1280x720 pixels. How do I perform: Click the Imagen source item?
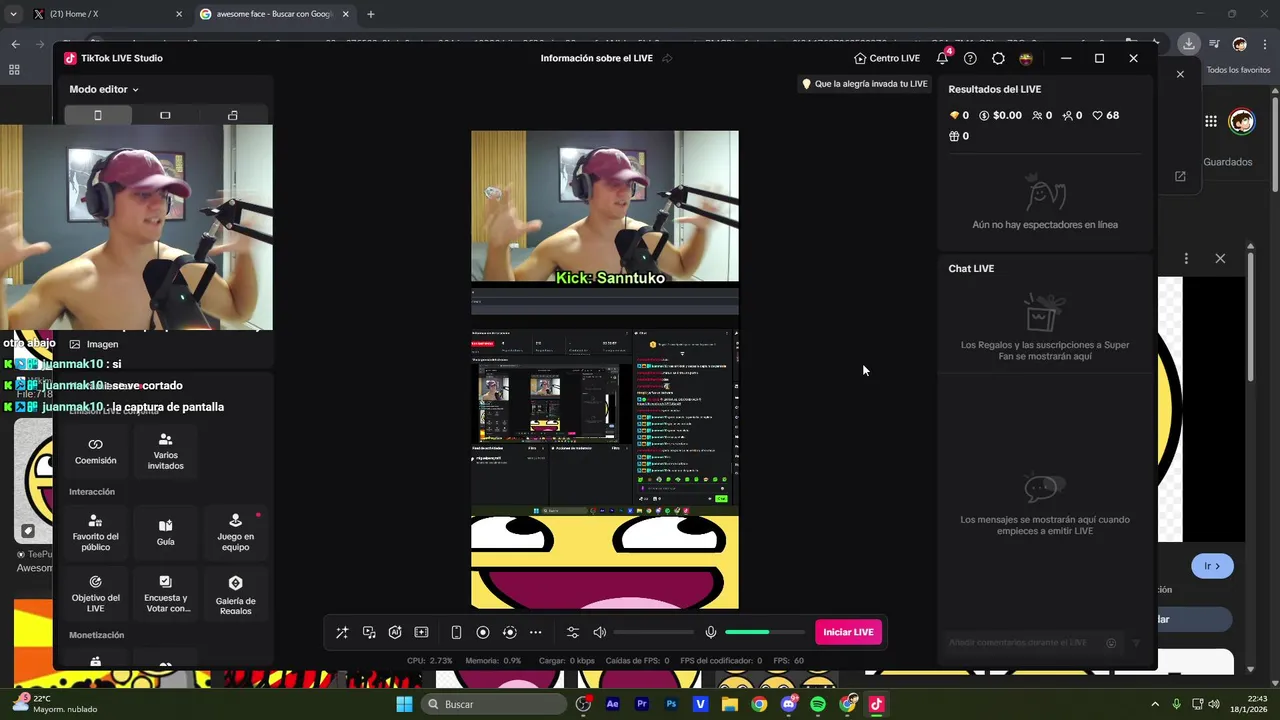click(94, 344)
